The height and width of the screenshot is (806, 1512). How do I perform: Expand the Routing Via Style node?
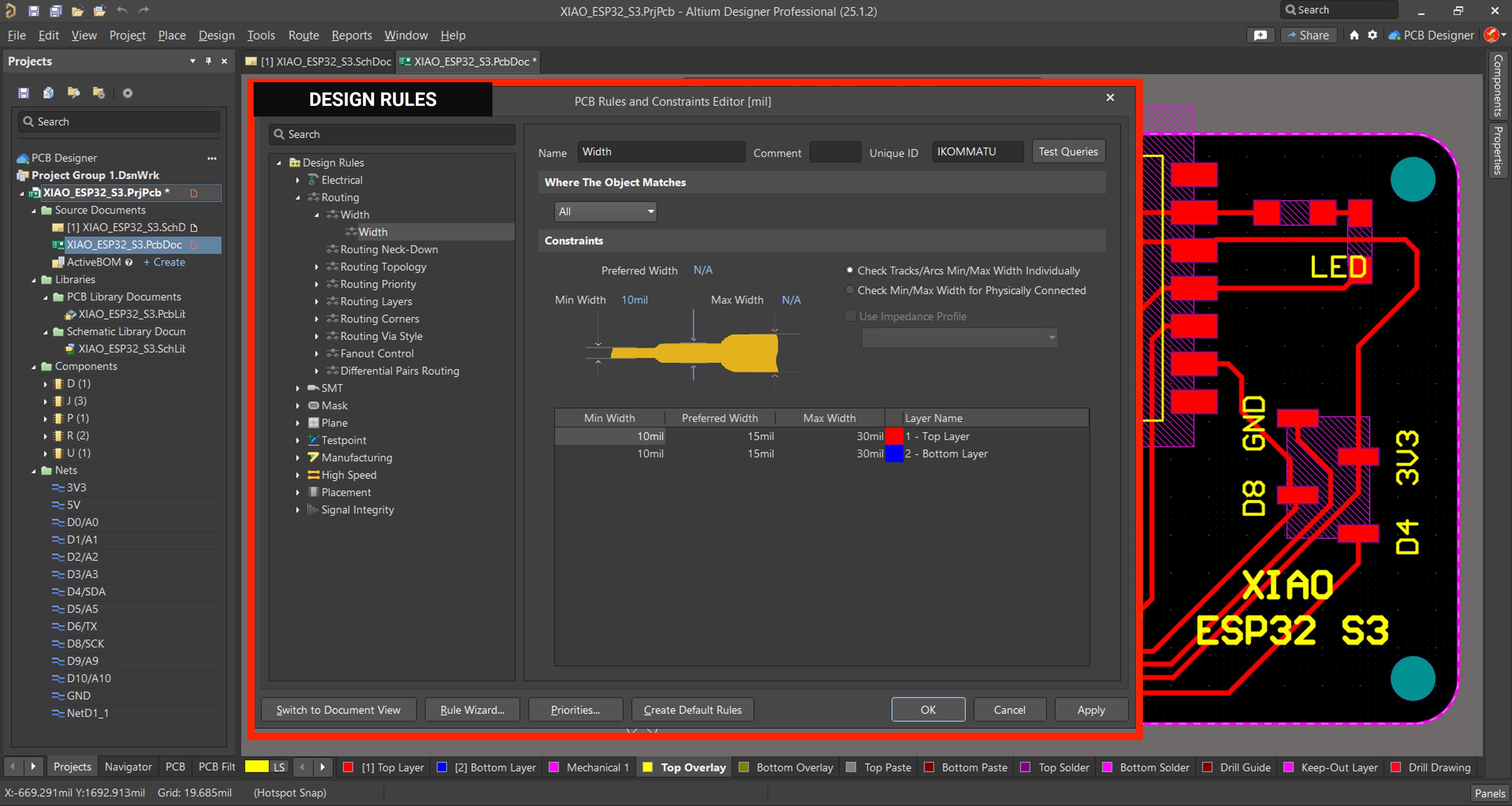[x=316, y=336]
